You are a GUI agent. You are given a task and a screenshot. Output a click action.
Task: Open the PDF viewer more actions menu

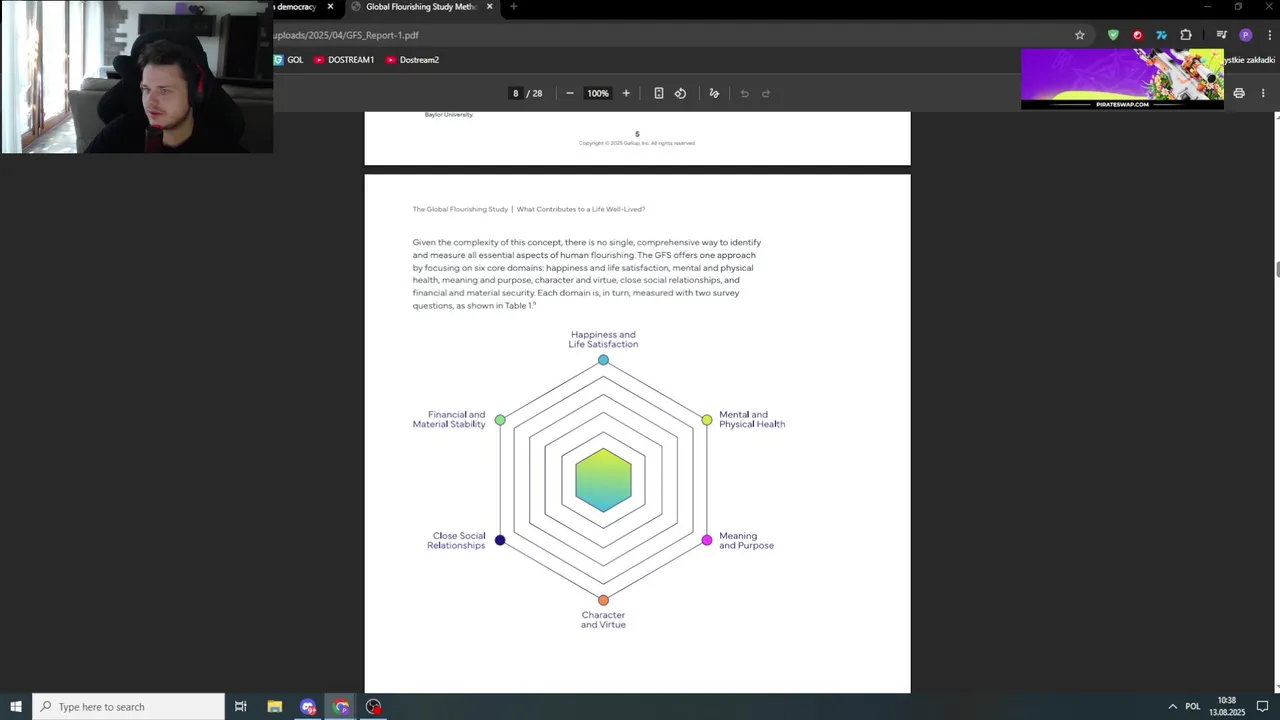point(1263,93)
